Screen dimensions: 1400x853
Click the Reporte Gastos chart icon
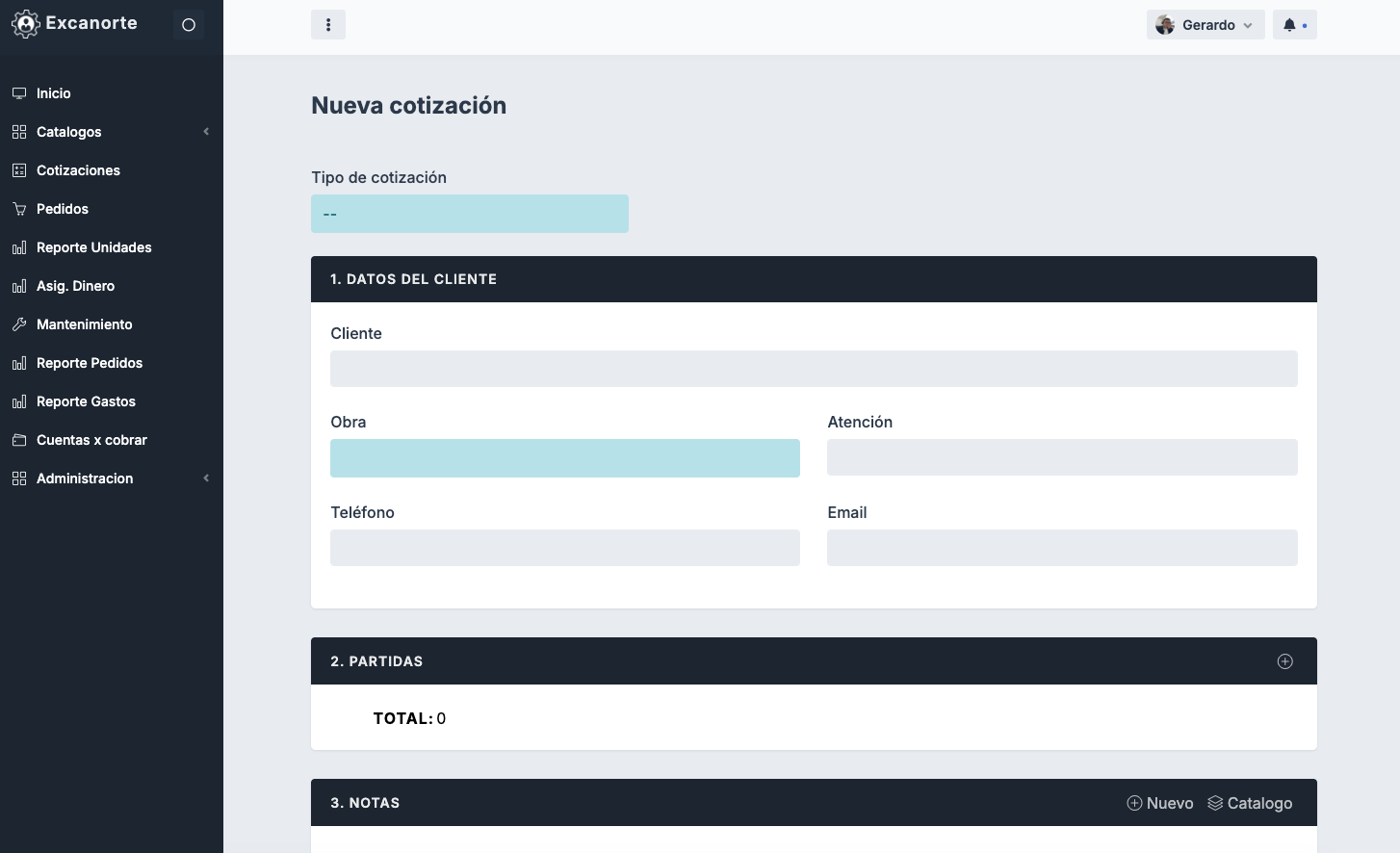(x=19, y=401)
